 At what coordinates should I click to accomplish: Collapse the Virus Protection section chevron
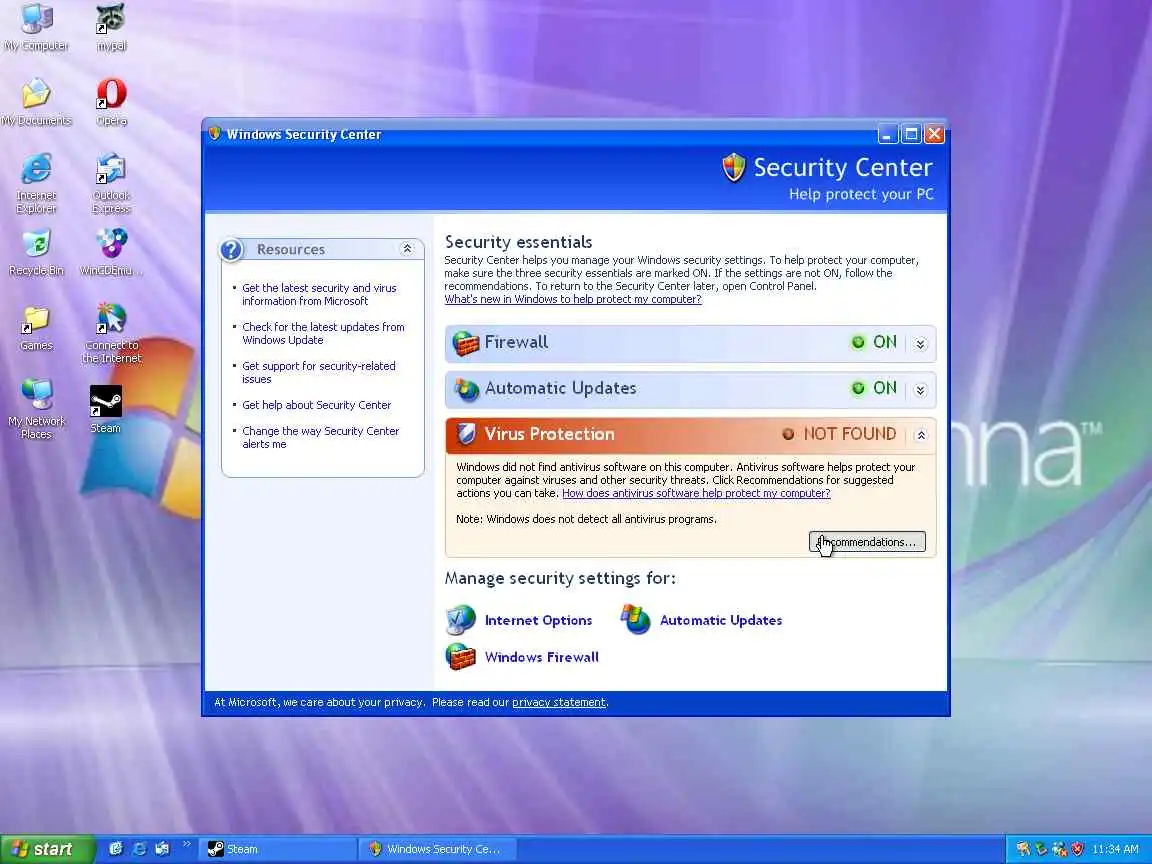(920, 435)
